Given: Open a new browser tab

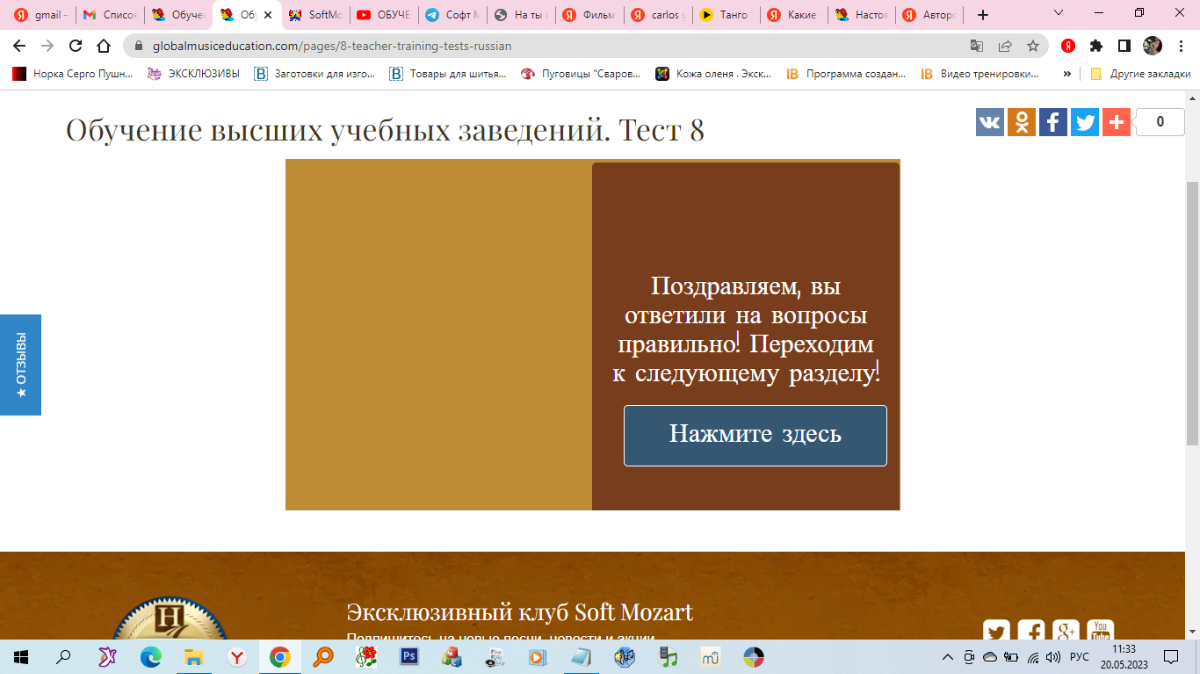Looking at the screenshot, I should (983, 15).
